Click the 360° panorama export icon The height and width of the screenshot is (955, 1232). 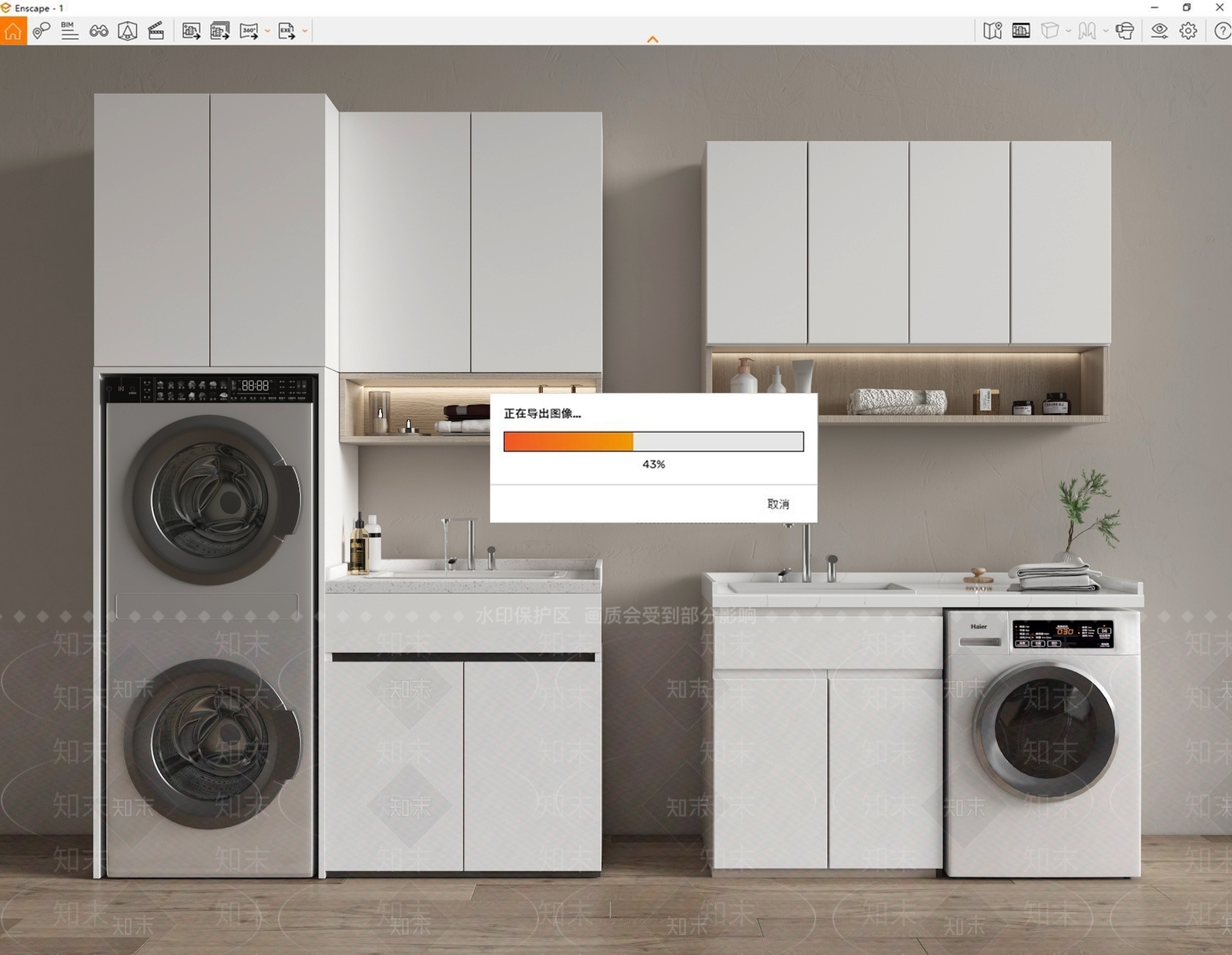point(249,31)
